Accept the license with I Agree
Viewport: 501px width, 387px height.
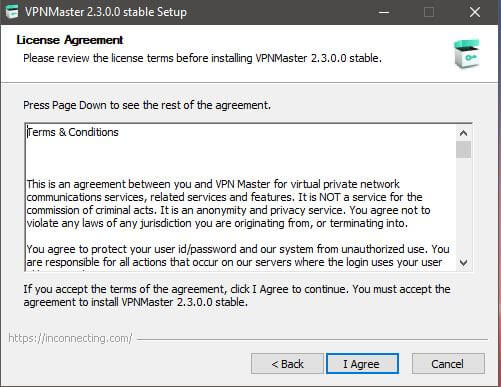(x=362, y=364)
